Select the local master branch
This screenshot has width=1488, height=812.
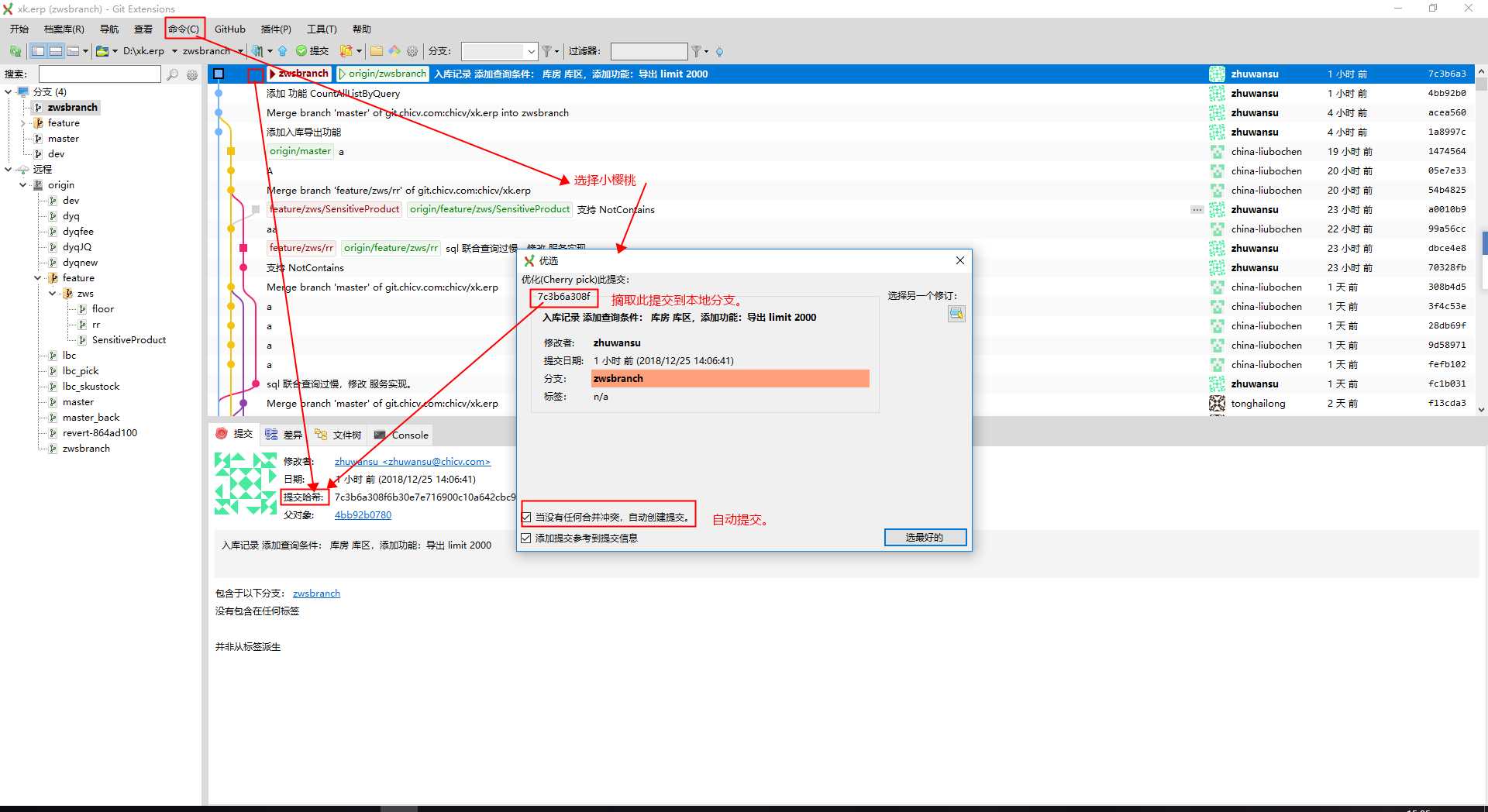(x=64, y=138)
